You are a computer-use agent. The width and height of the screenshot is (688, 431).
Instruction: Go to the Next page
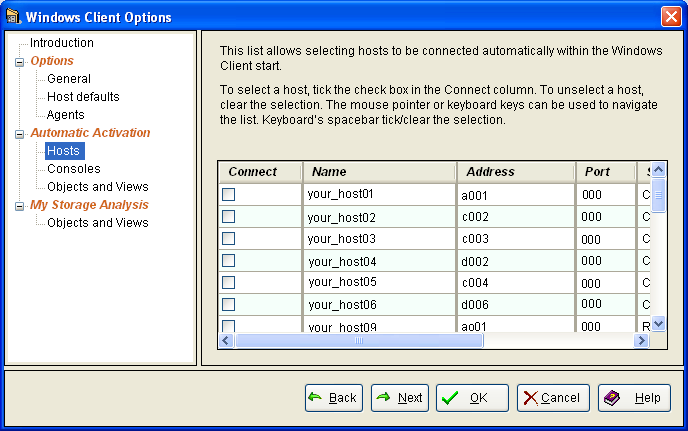[400, 398]
